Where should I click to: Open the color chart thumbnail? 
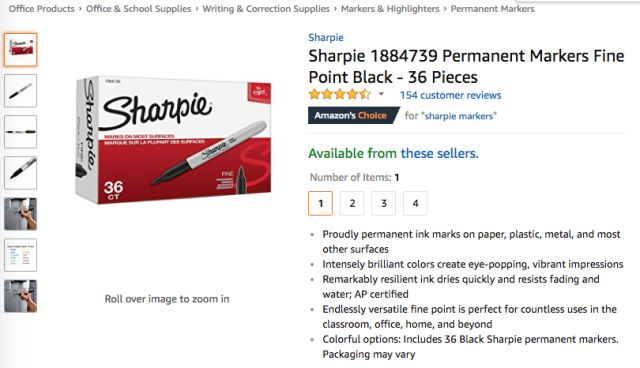click(20, 255)
